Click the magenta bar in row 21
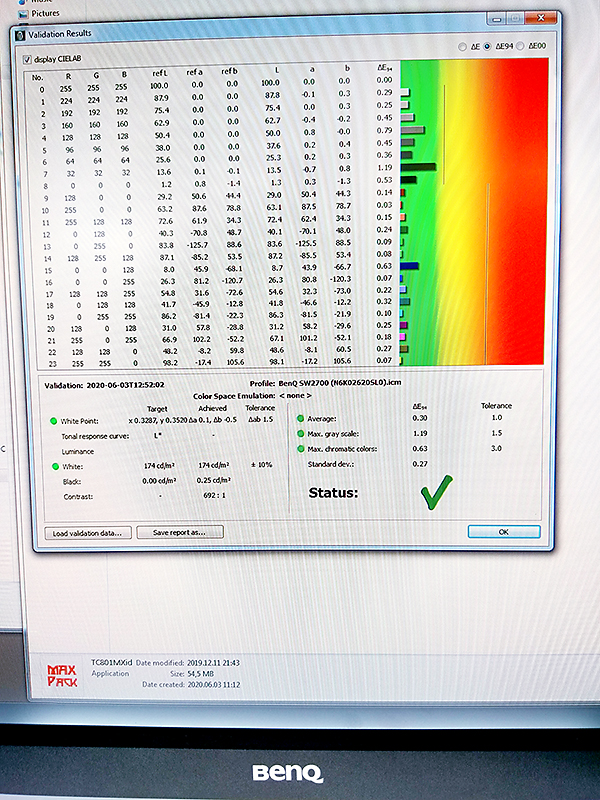600x800 pixels. tap(403, 337)
